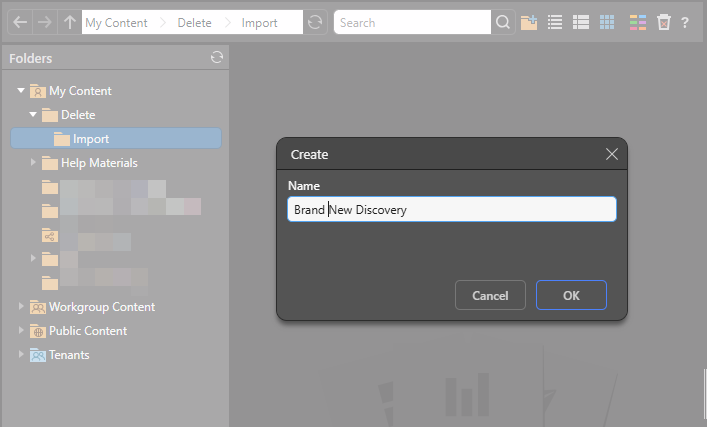
Task: Click the forward navigation arrow
Action: click(45, 22)
